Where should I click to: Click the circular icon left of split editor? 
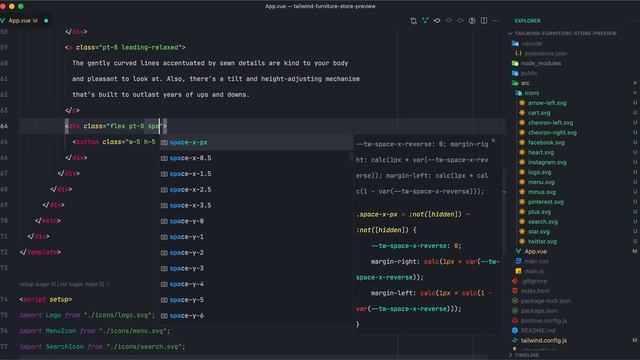pos(472,20)
